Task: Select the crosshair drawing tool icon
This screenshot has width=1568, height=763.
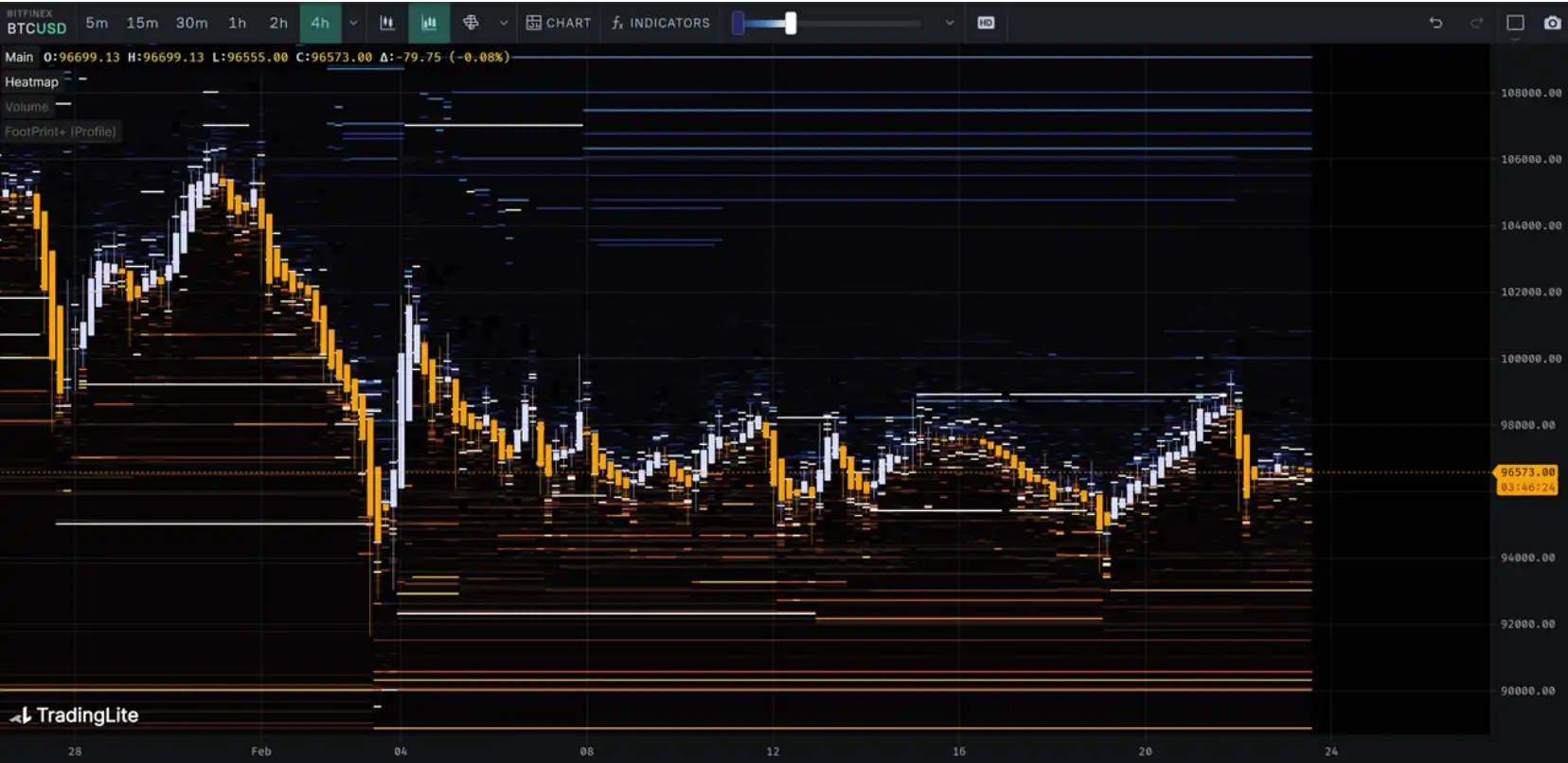Action: [471, 23]
